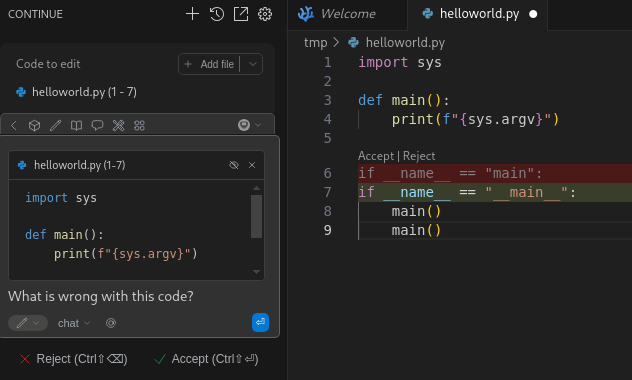Click the cube icon in Continue toolbar

point(34,126)
